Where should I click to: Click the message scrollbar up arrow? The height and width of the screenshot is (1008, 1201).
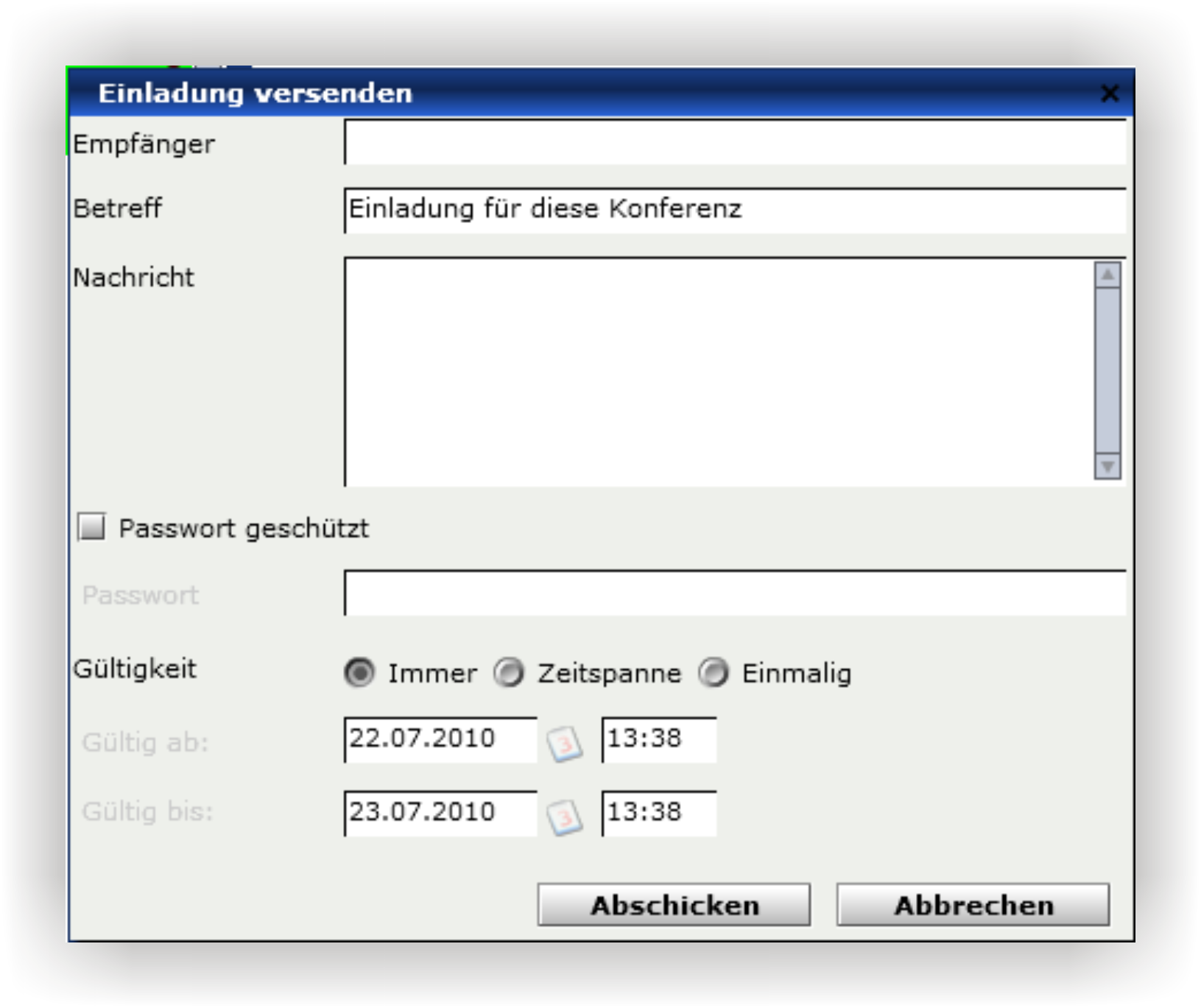(x=1107, y=275)
